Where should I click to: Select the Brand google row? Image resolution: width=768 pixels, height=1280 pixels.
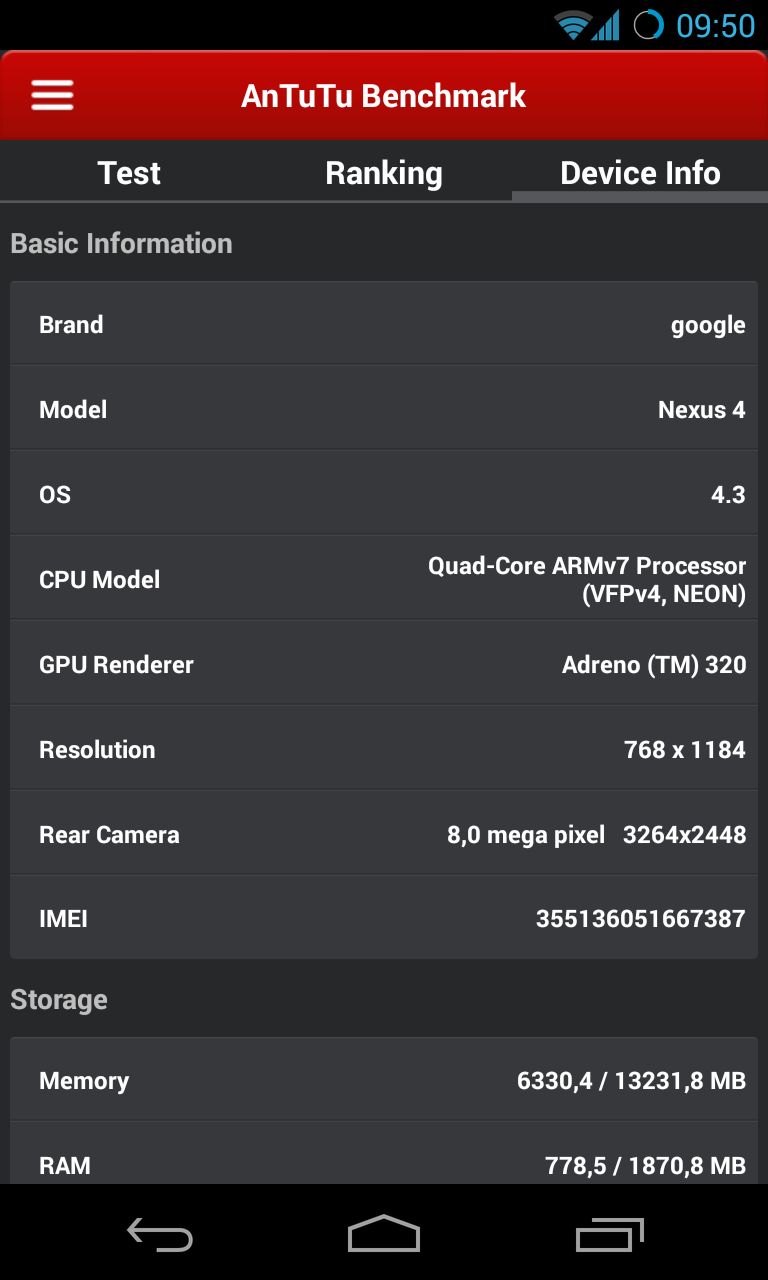(384, 324)
